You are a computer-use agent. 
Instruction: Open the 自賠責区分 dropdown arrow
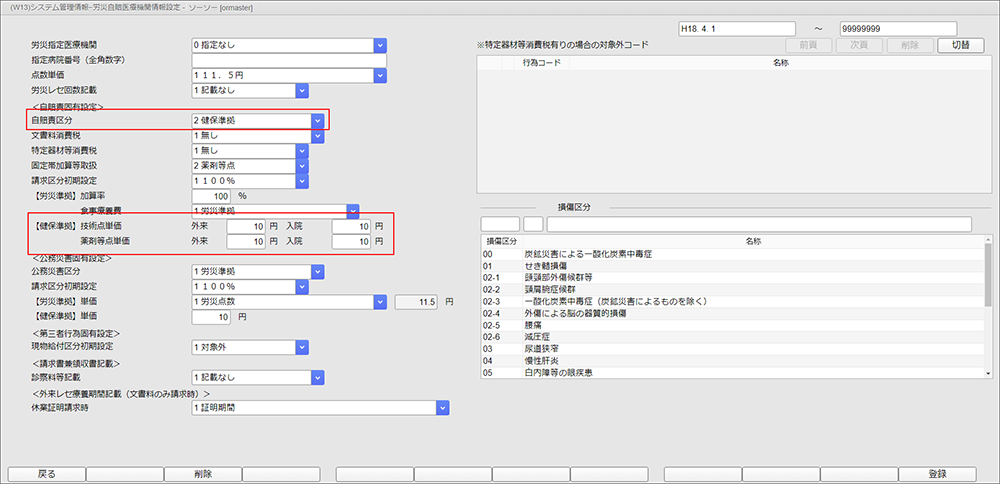tap(317, 120)
